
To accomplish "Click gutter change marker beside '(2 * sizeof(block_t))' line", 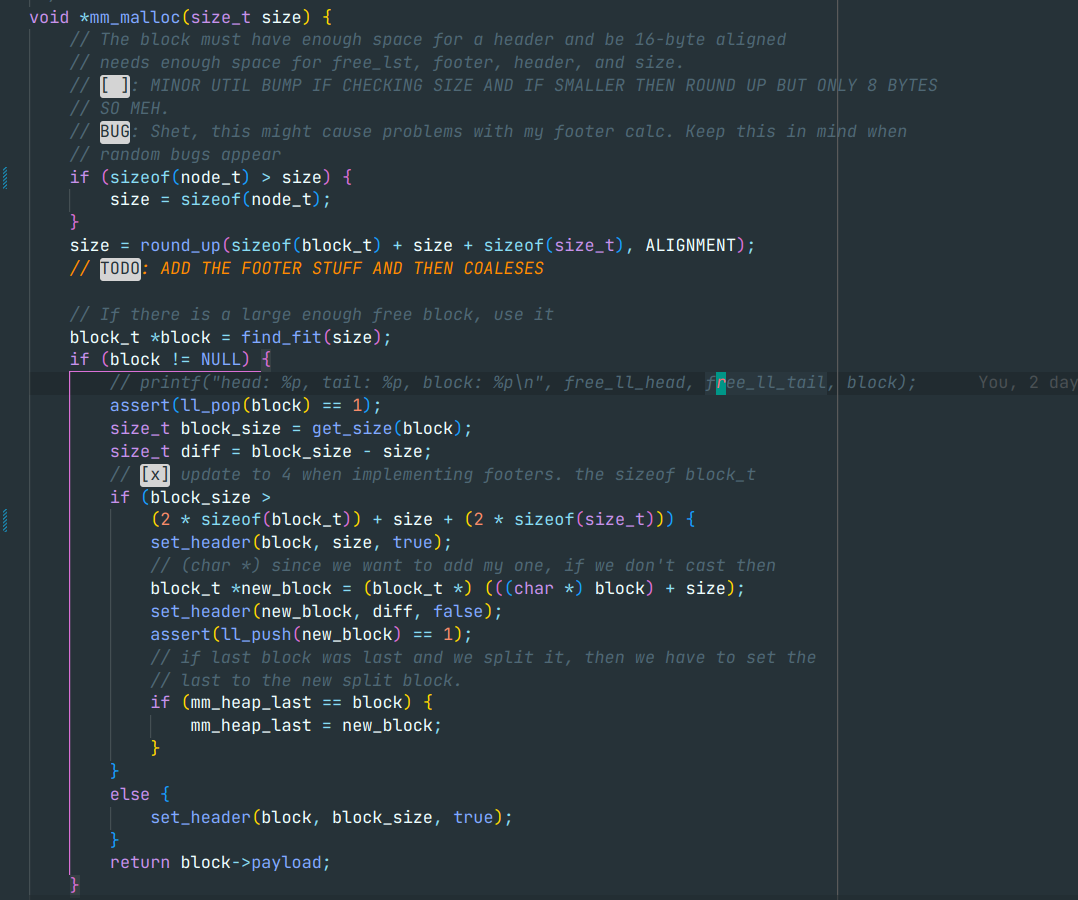I will coord(6,520).
